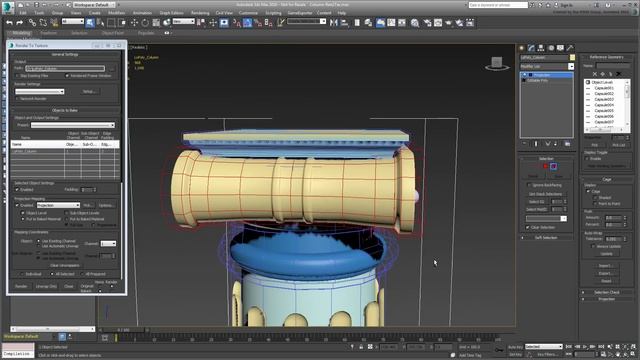The height and width of the screenshot is (360, 640).
Task: Toggle Projection Mapping Enabled checkbox
Action: [17, 205]
